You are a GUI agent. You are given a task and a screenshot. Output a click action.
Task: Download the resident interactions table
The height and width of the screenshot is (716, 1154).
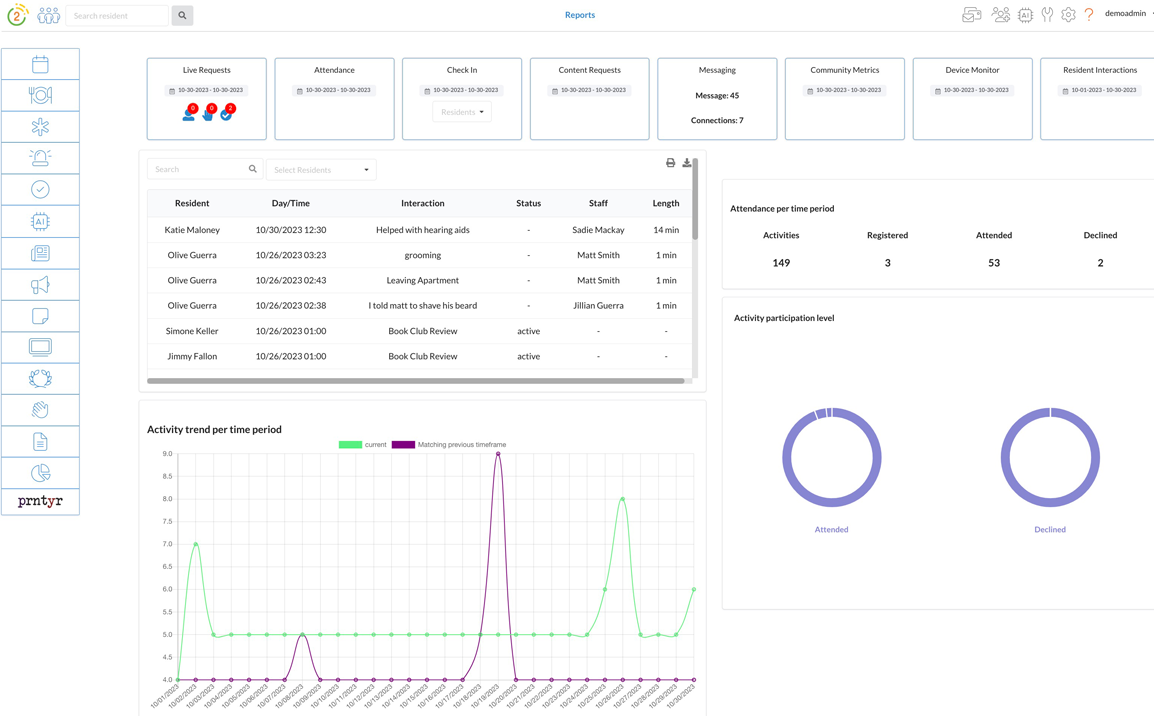click(687, 163)
